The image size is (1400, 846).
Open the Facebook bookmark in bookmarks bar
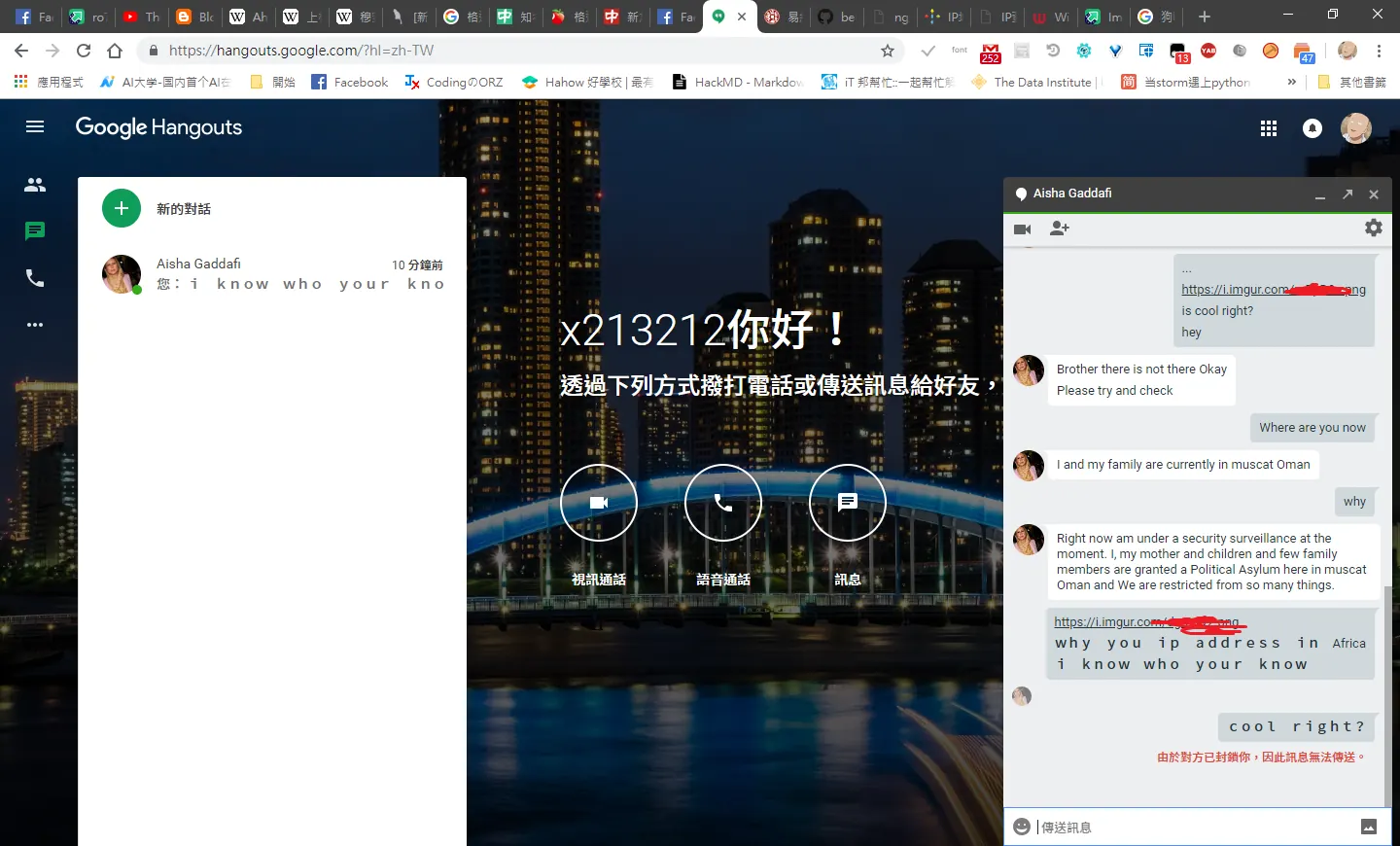tap(349, 82)
